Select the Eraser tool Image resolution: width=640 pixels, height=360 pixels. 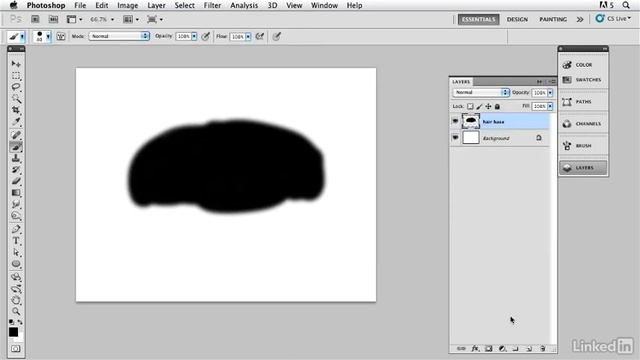[16, 181]
